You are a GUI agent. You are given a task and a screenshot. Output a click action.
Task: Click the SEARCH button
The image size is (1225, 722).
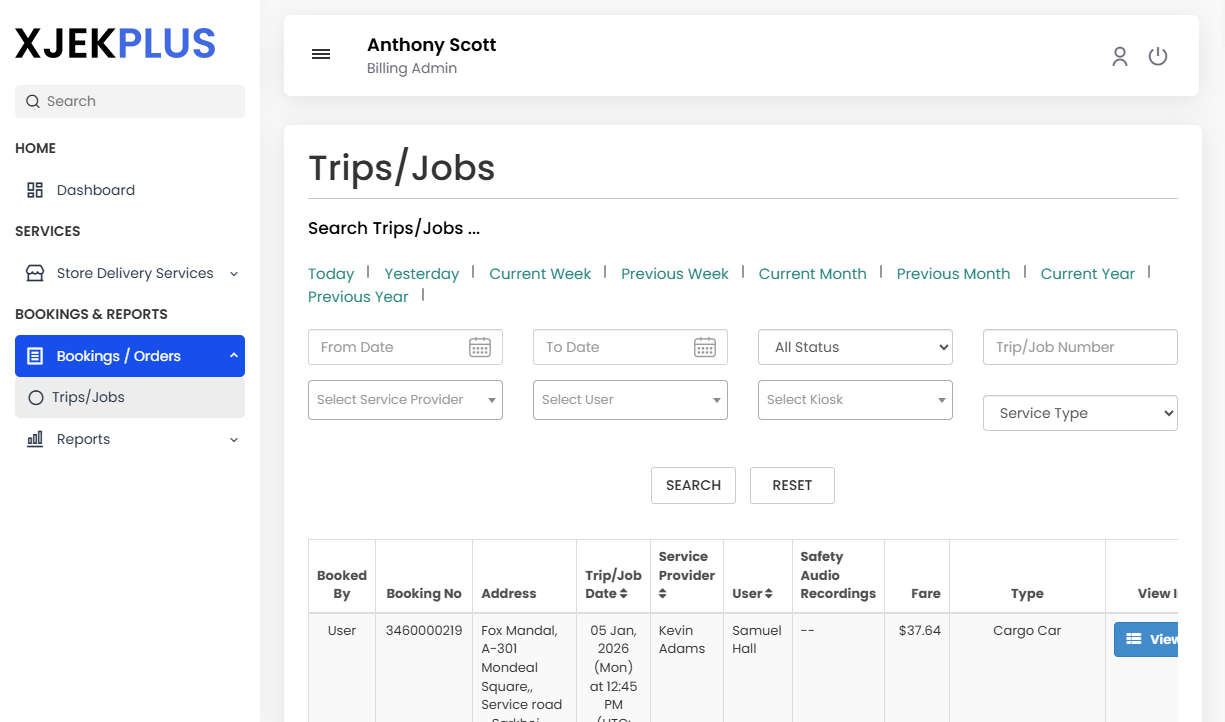pyautogui.click(x=693, y=485)
